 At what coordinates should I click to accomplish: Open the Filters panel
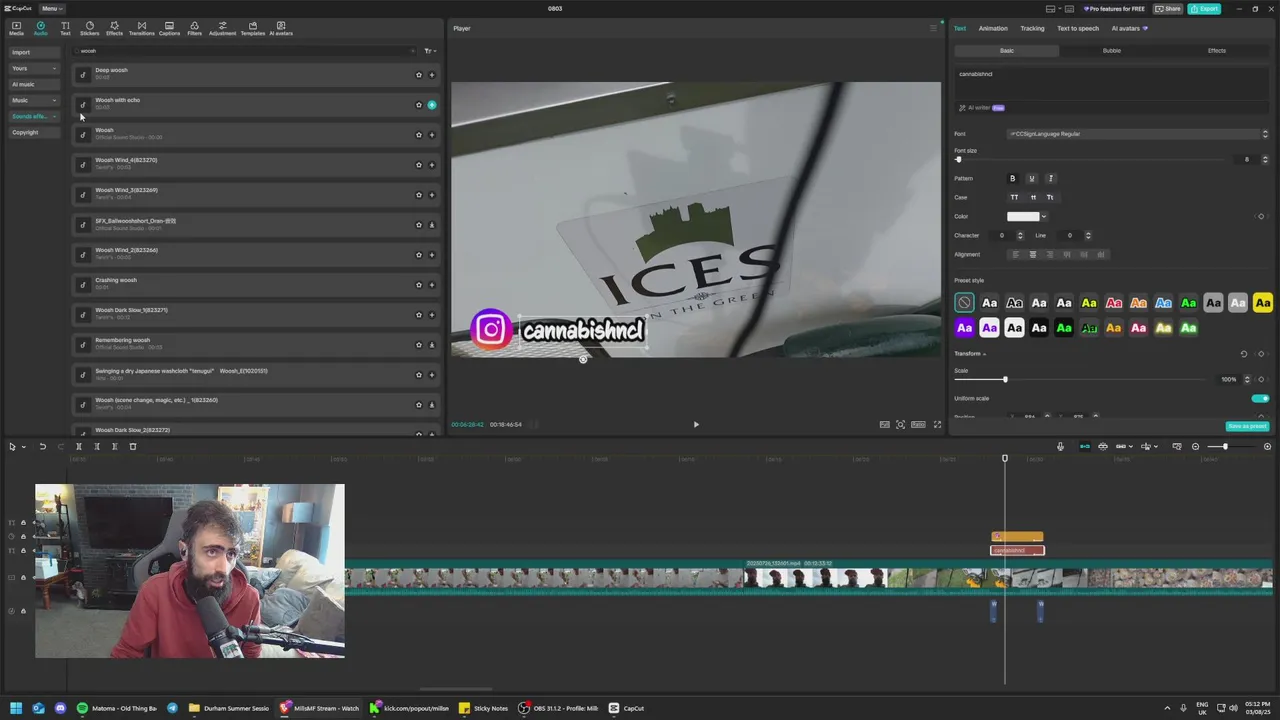[194, 28]
